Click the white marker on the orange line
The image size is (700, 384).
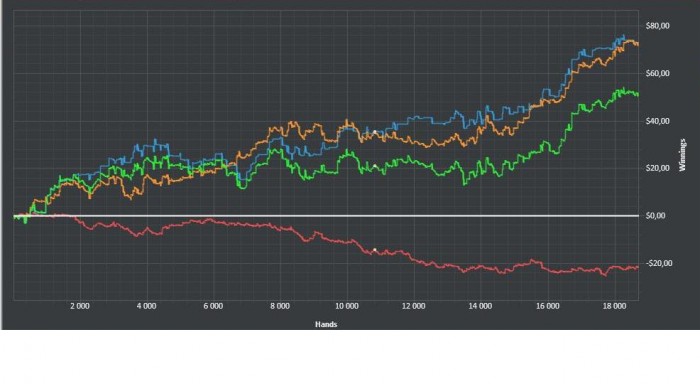tap(375, 132)
